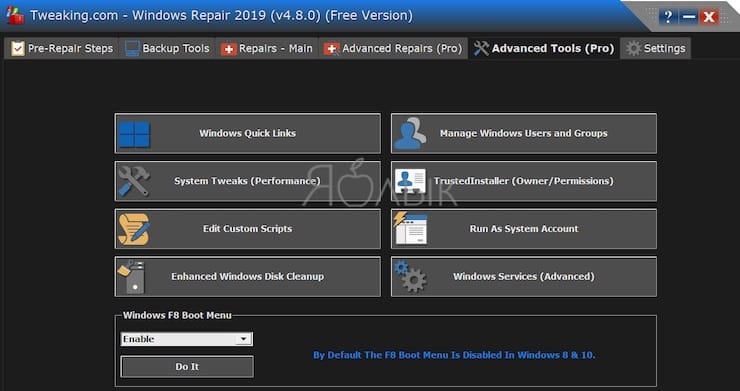Screen dimensions: 740x391
Task: Open Manage Windows Users and Groups
Action: [523, 133]
